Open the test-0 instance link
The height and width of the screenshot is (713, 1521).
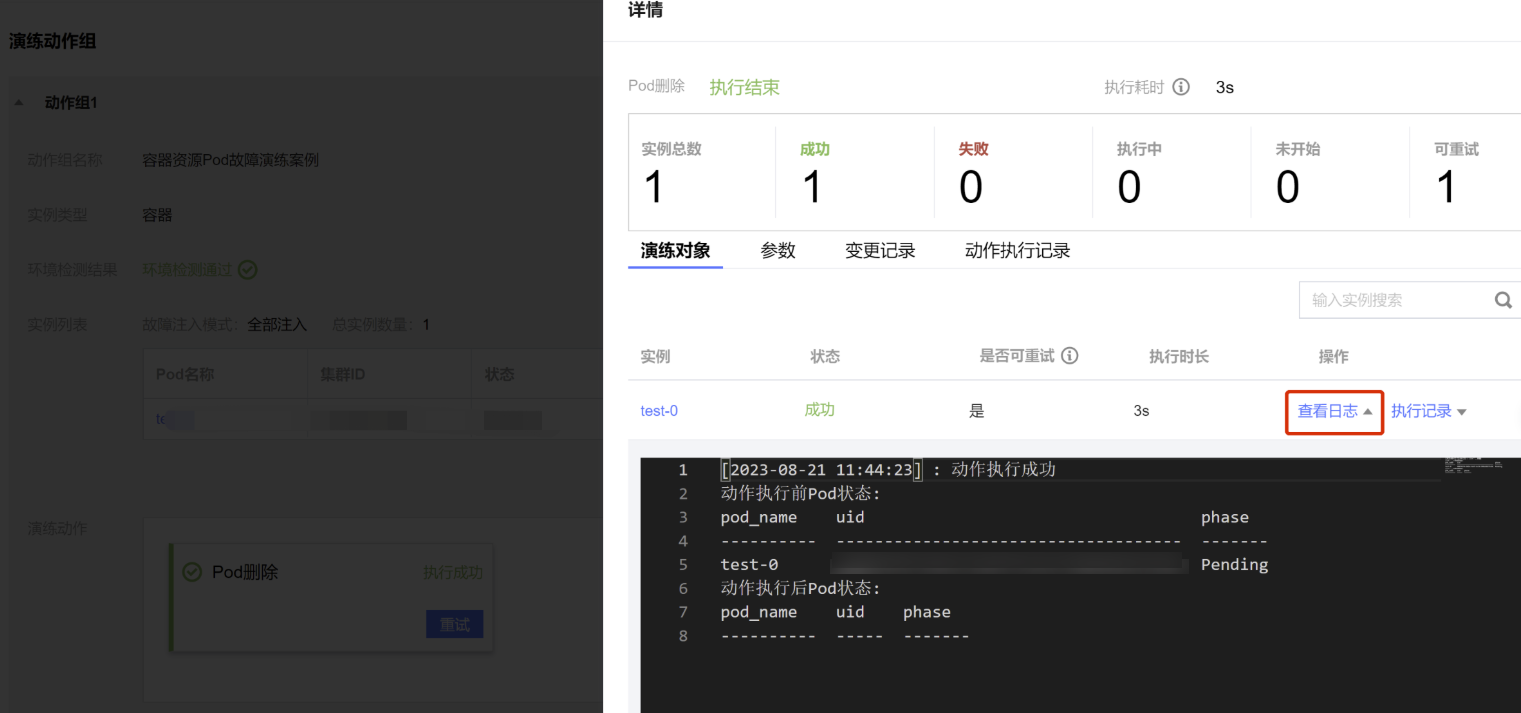pyautogui.click(x=659, y=411)
